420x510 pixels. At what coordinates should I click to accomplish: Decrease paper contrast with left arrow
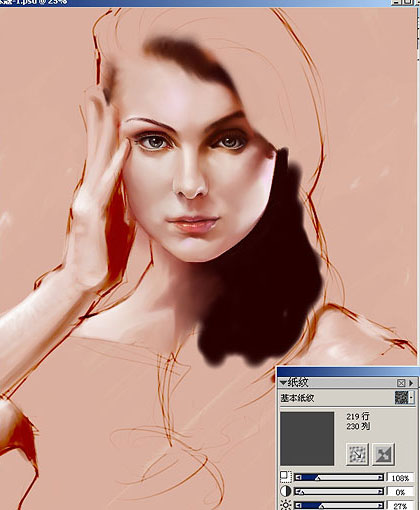(298, 492)
